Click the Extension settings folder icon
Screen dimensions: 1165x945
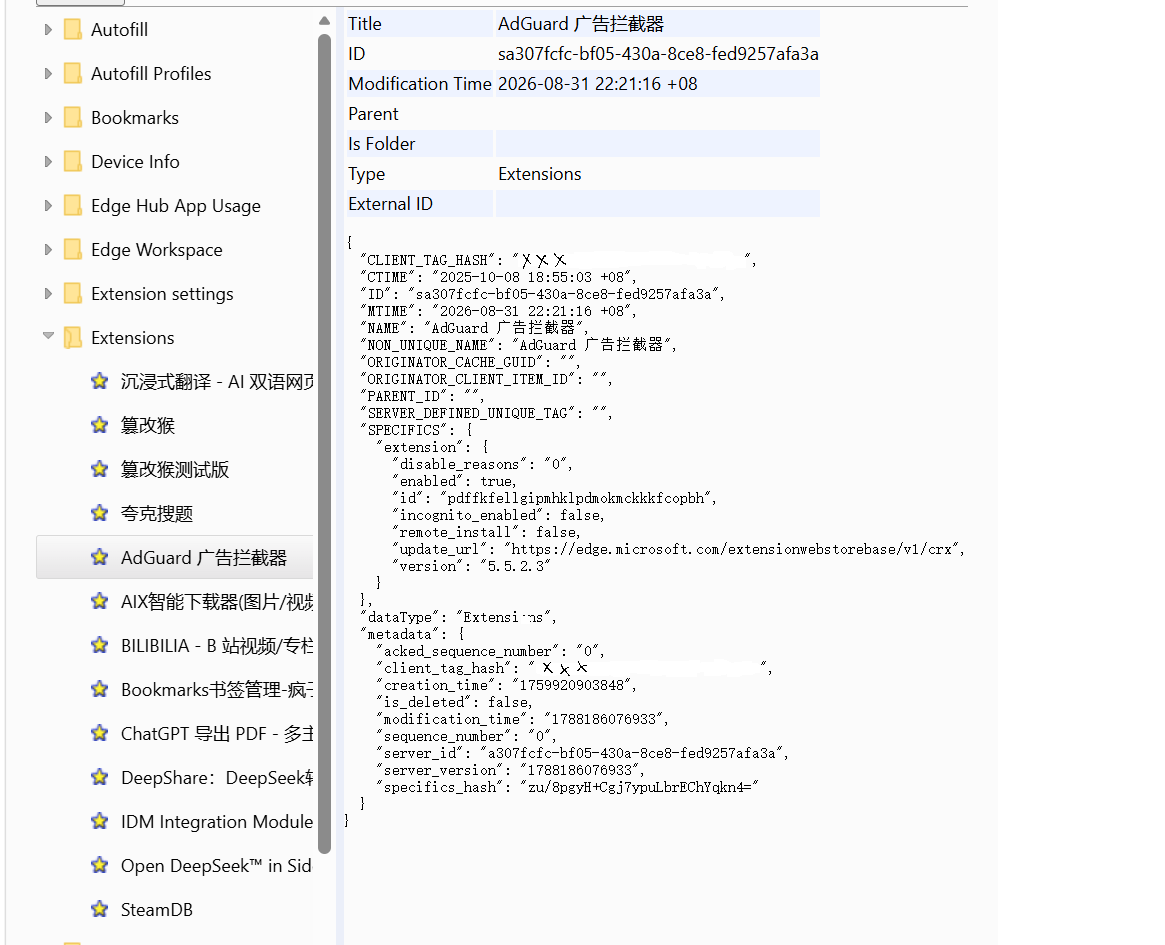(73, 293)
